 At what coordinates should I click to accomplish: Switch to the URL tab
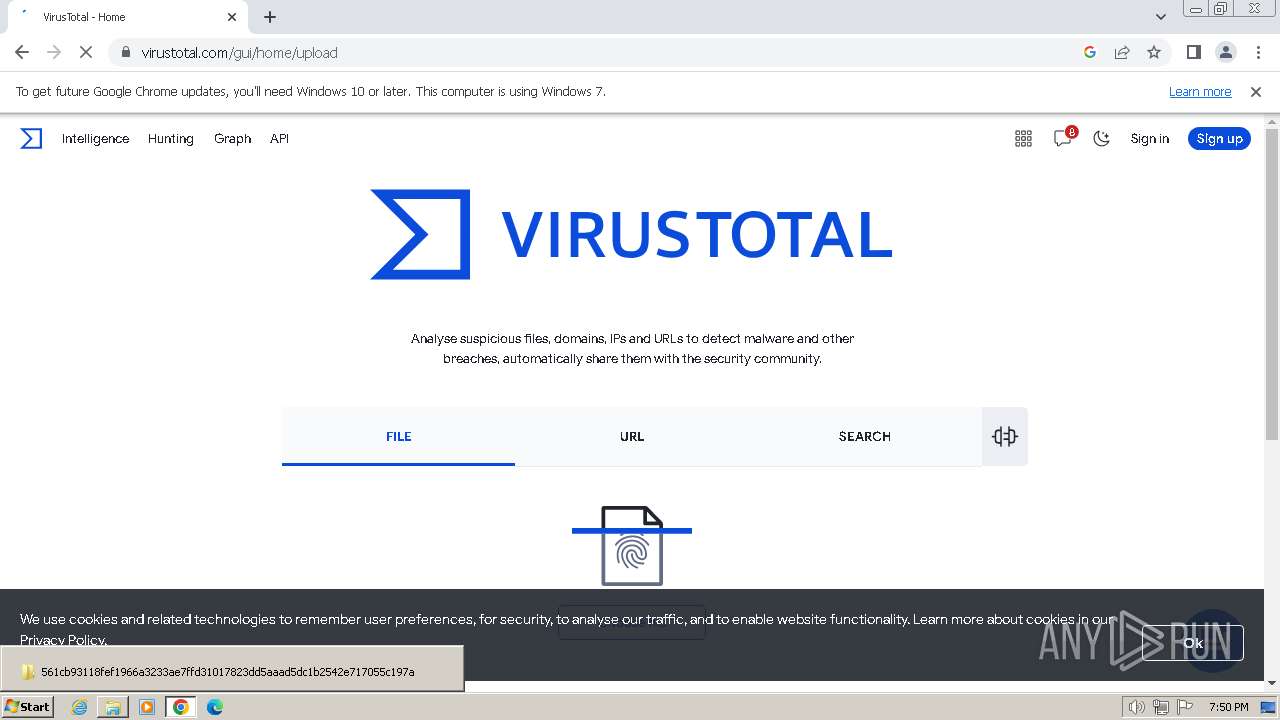pos(632,436)
